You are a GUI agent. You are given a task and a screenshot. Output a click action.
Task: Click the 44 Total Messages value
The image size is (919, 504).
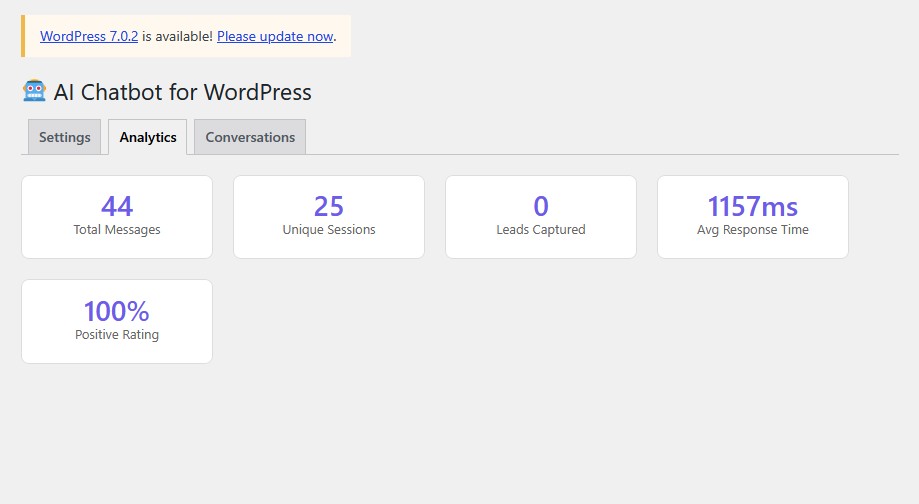point(117,206)
